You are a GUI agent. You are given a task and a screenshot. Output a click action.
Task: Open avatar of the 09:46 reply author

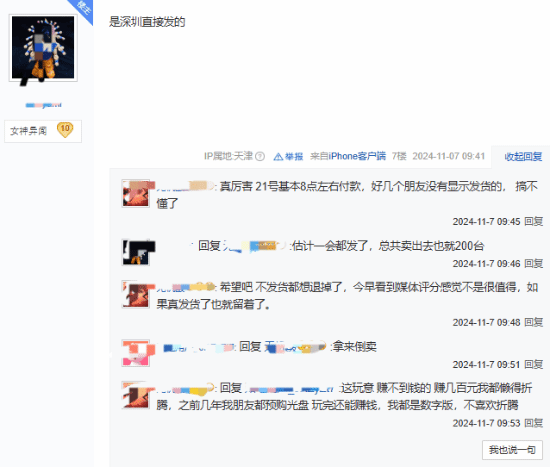[x=136, y=252]
